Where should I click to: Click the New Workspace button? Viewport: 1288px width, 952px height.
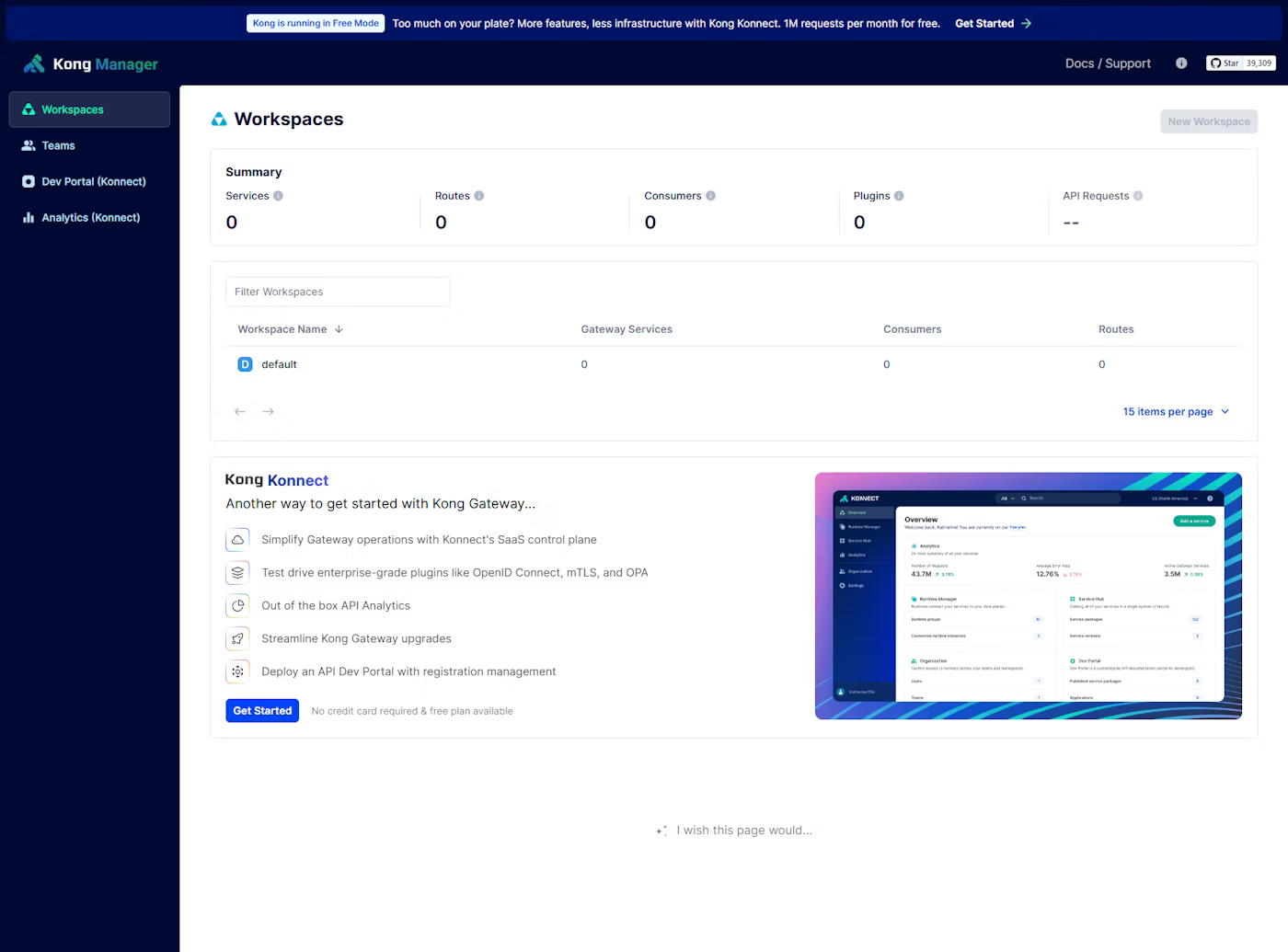(x=1208, y=121)
